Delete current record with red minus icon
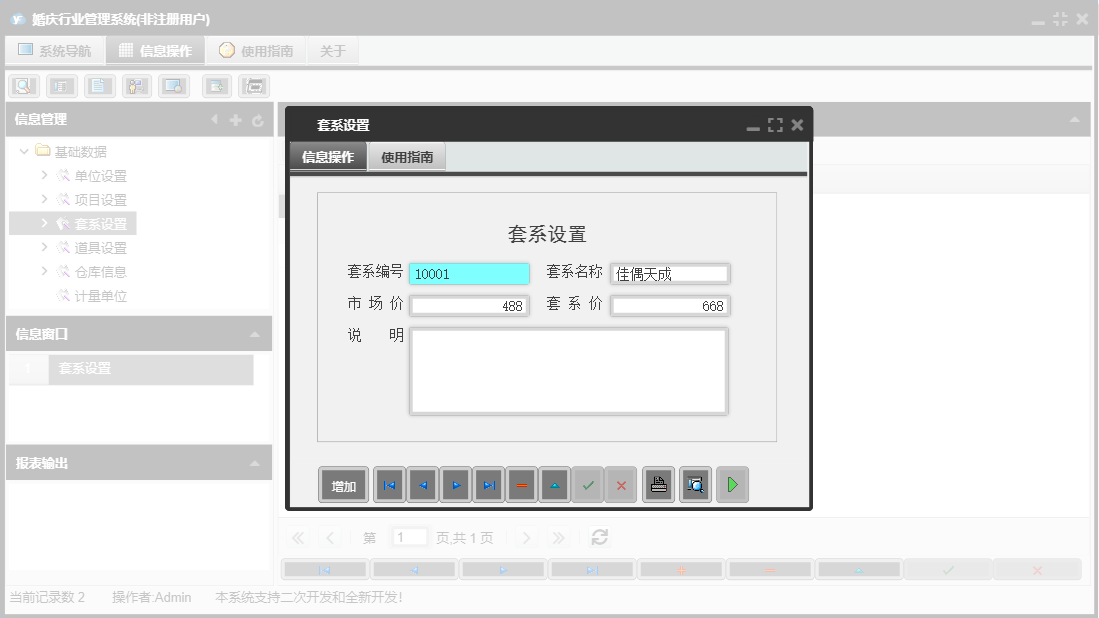 point(521,484)
